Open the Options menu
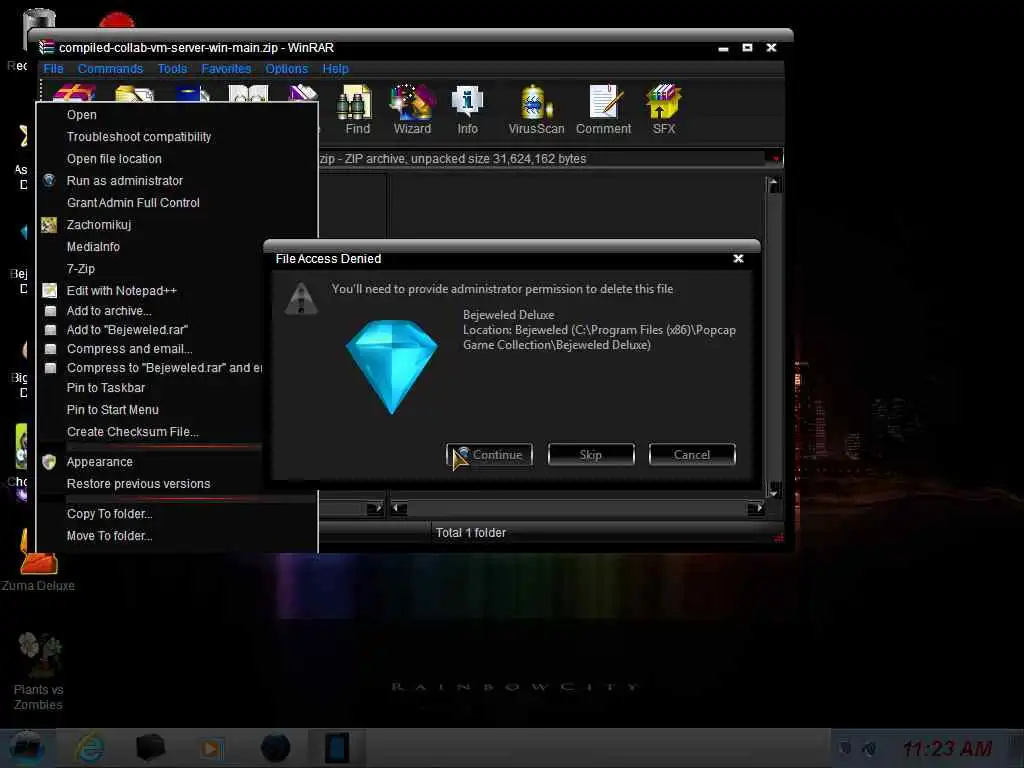1024x768 pixels. pyautogui.click(x=286, y=69)
